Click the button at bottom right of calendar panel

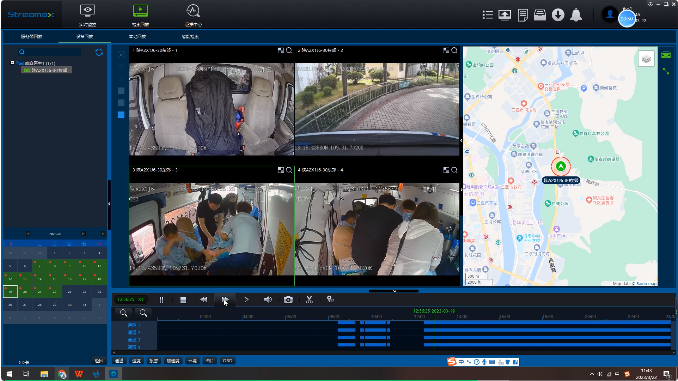click(99, 361)
